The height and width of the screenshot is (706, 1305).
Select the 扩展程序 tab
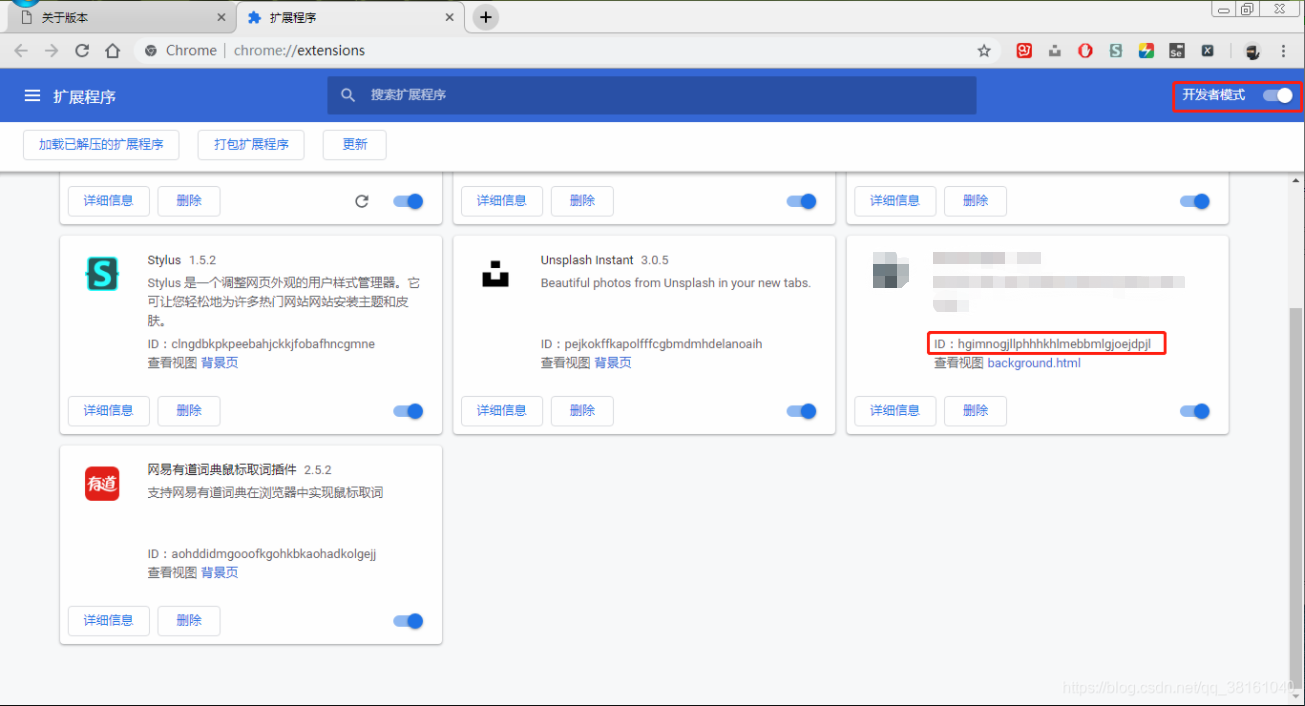330,16
